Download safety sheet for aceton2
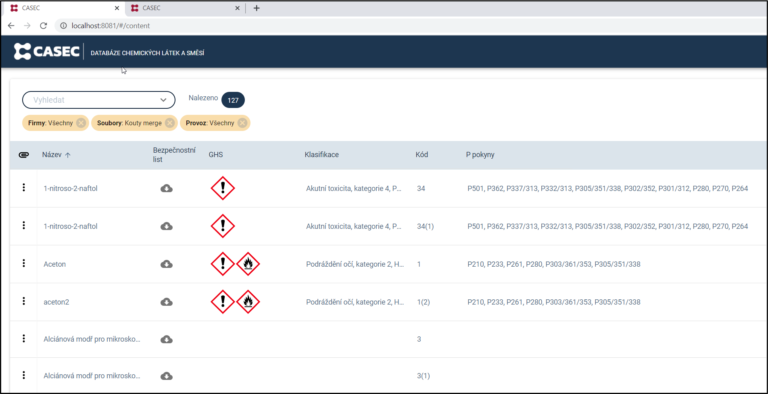The width and height of the screenshot is (768, 394). pyautogui.click(x=167, y=302)
